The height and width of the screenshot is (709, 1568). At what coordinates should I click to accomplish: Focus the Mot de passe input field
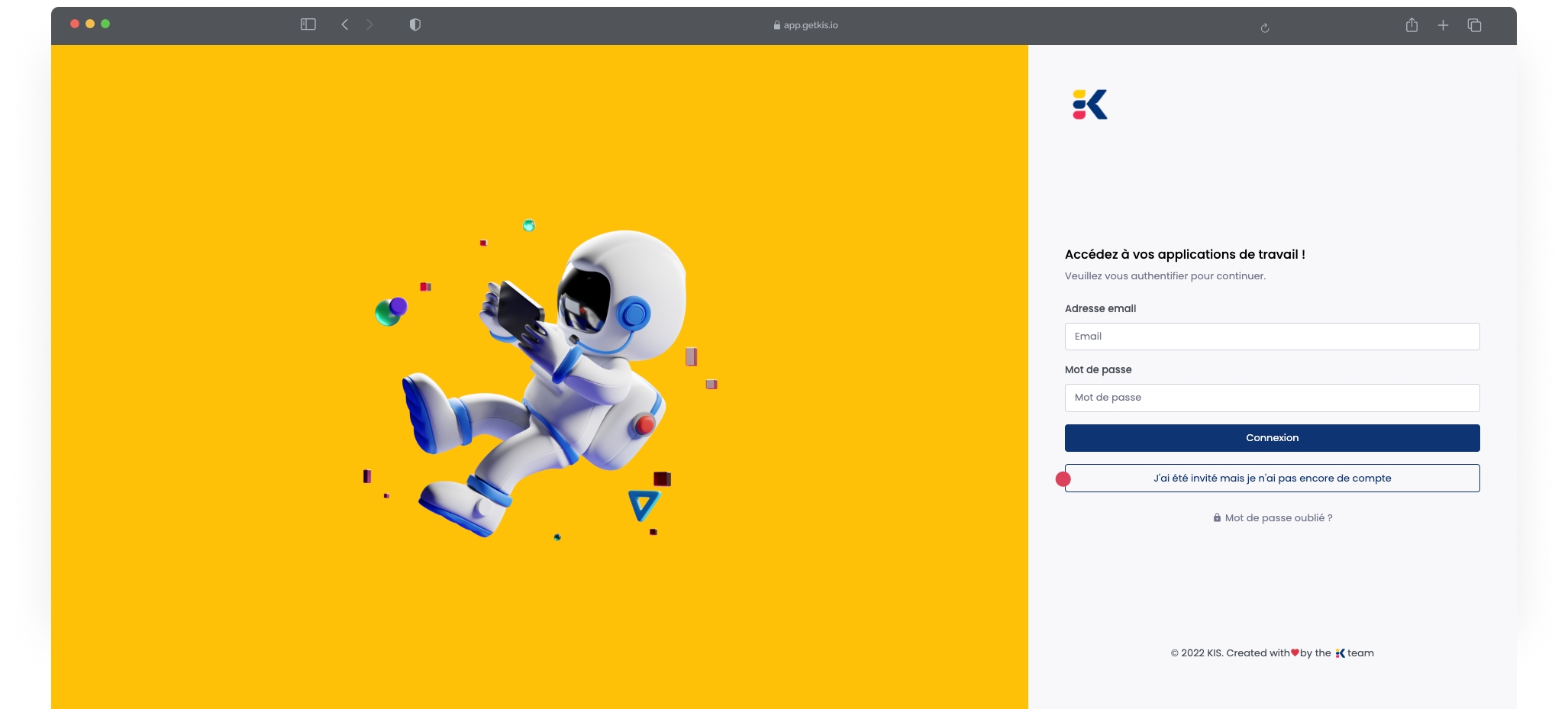1272,398
